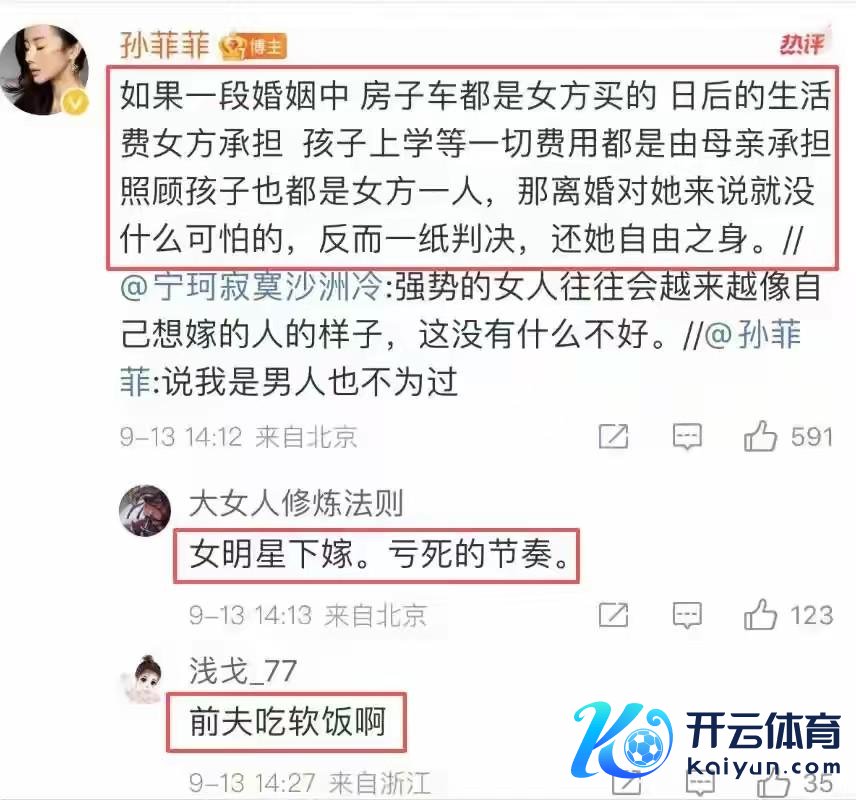Screen dimensions: 856x800
Task: Open the 浅戈_77 username
Action: coord(243,671)
